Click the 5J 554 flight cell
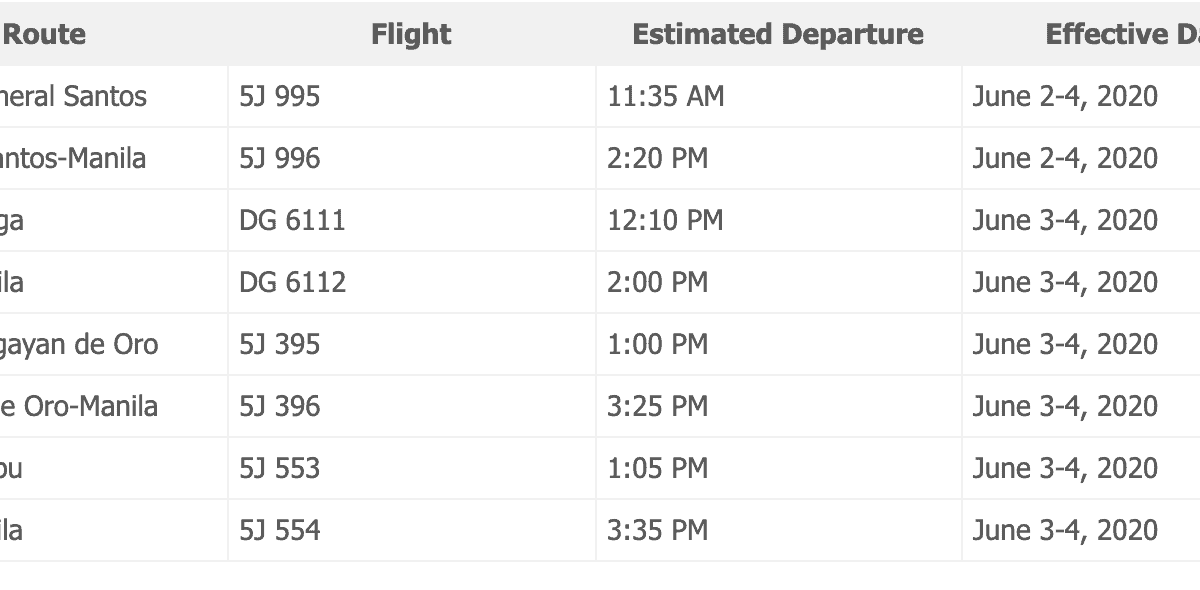The image size is (1200, 590). [x=280, y=531]
